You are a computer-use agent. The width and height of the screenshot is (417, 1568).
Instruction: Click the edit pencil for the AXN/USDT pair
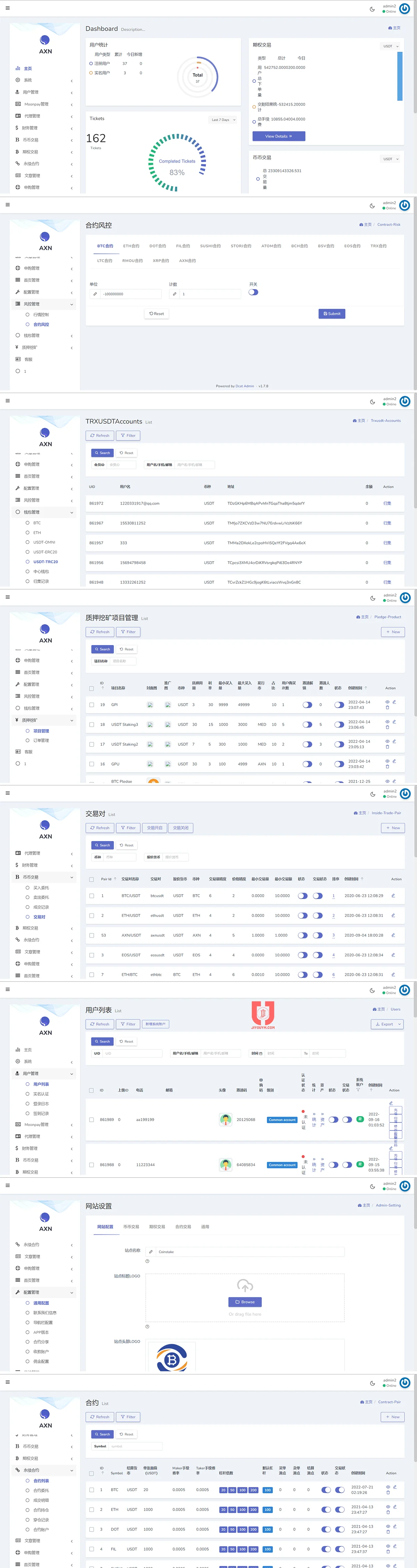[x=393, y=935]
